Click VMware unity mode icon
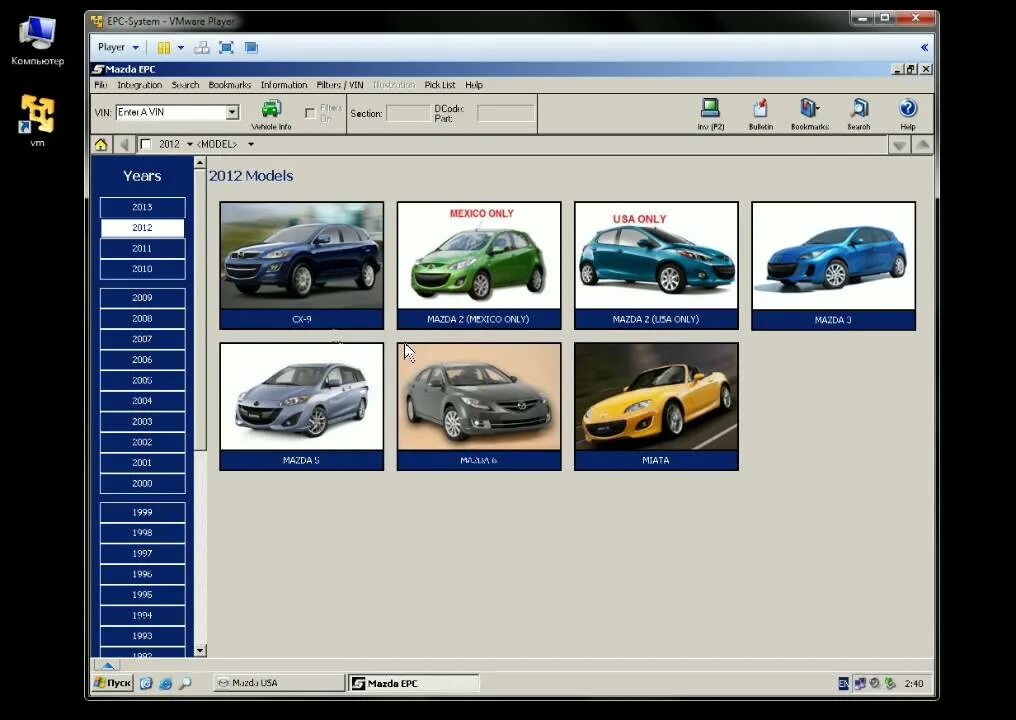Viewport: 1016px width, 720px height. [251, 47]
